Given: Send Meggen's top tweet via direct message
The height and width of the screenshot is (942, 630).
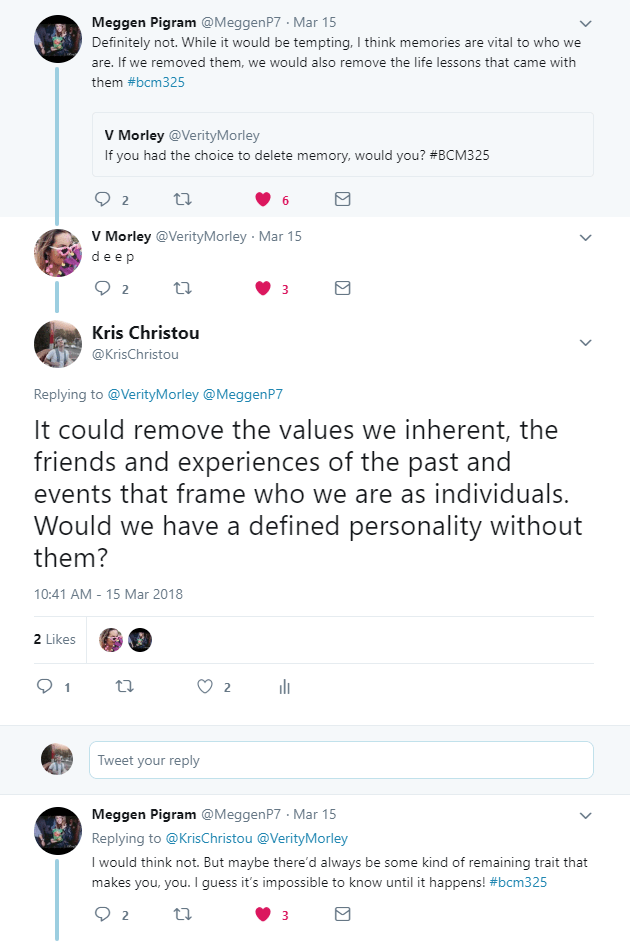Looking at the screenshot, I should (x=342, y=199).
